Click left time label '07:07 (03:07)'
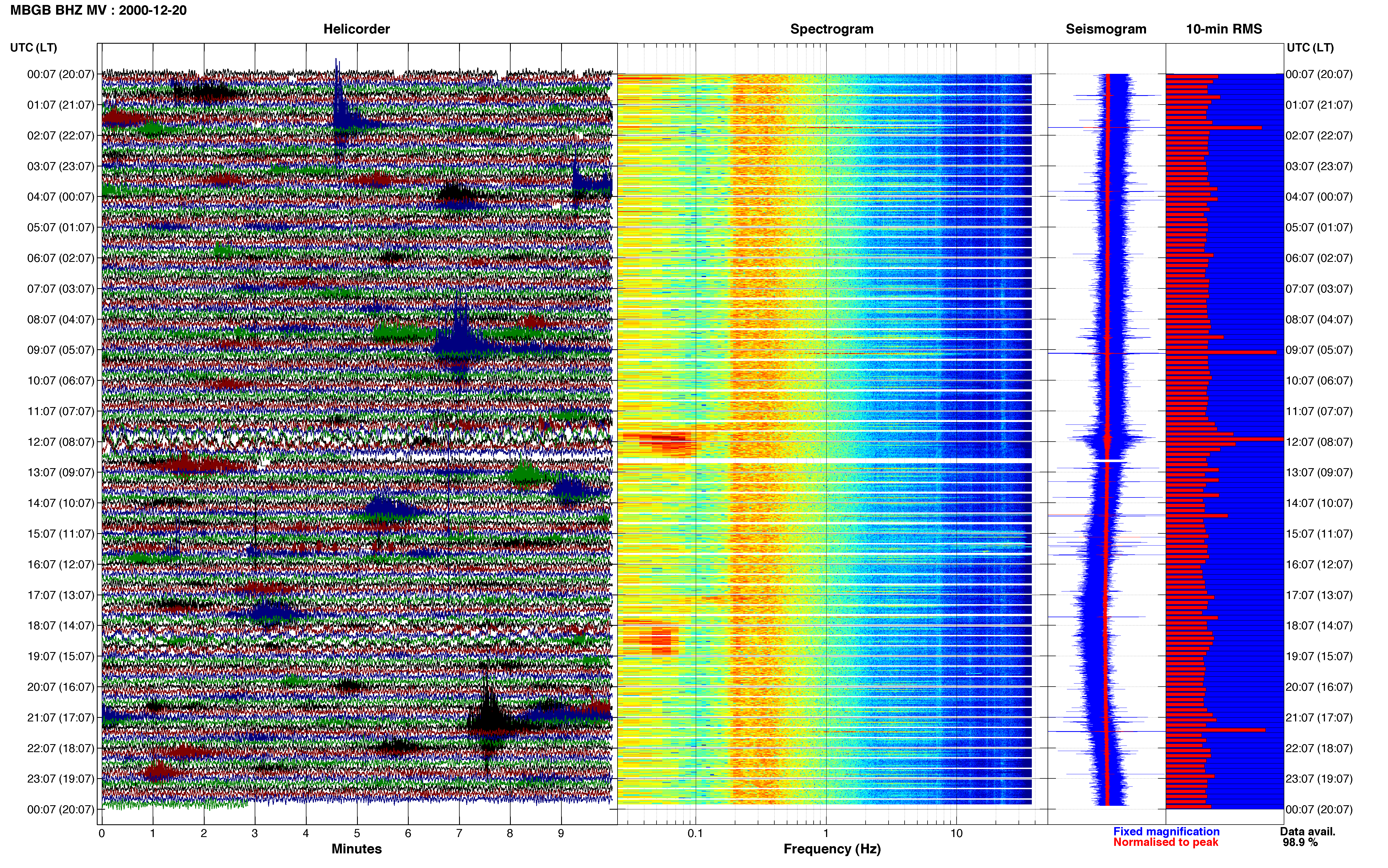Image resolution: width=1388 pixels, height=868 pixels. click(61, 288)
